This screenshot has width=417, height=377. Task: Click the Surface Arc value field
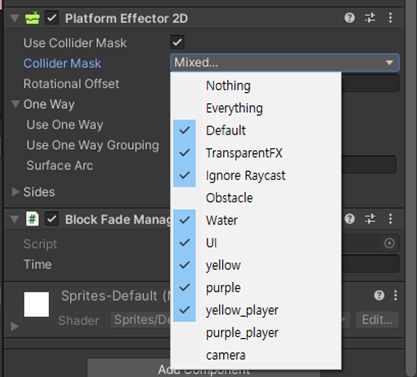(x=368, y=165)
